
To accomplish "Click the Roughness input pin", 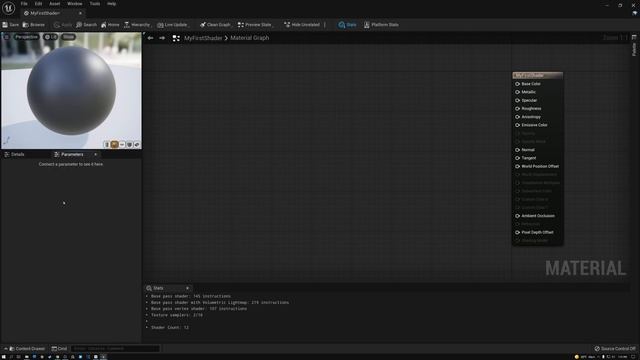I will point(518,109).
